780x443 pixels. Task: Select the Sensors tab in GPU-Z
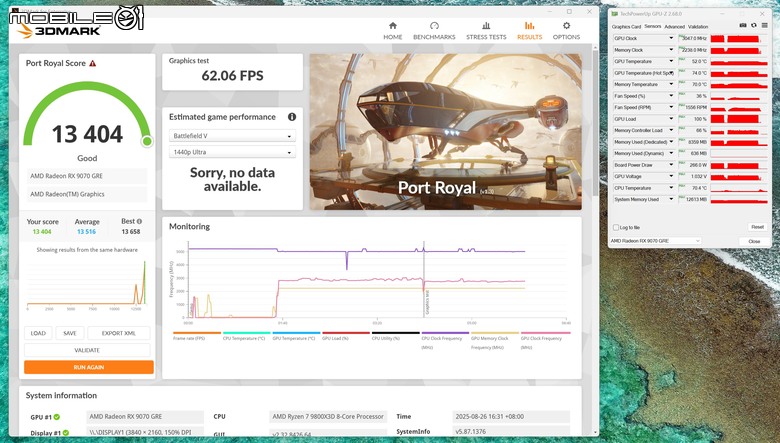tap(653, 26)
